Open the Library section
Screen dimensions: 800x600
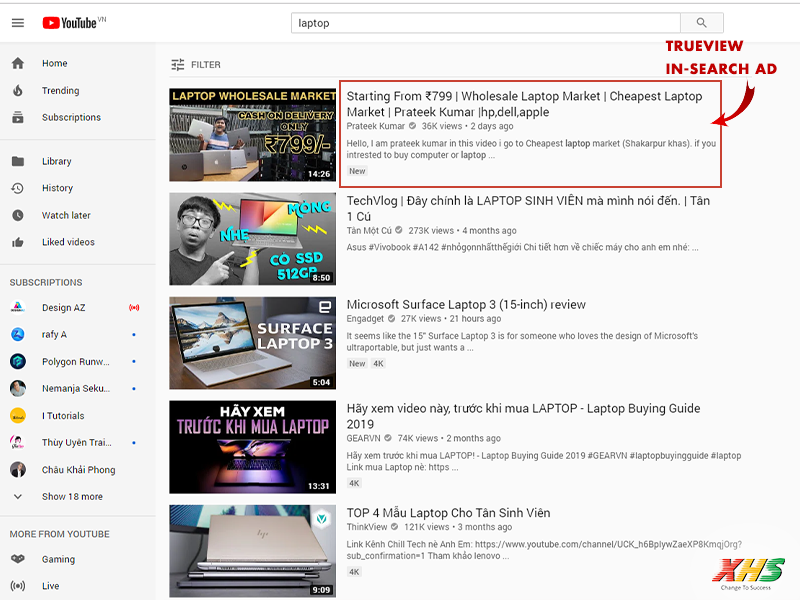point(56,161)
